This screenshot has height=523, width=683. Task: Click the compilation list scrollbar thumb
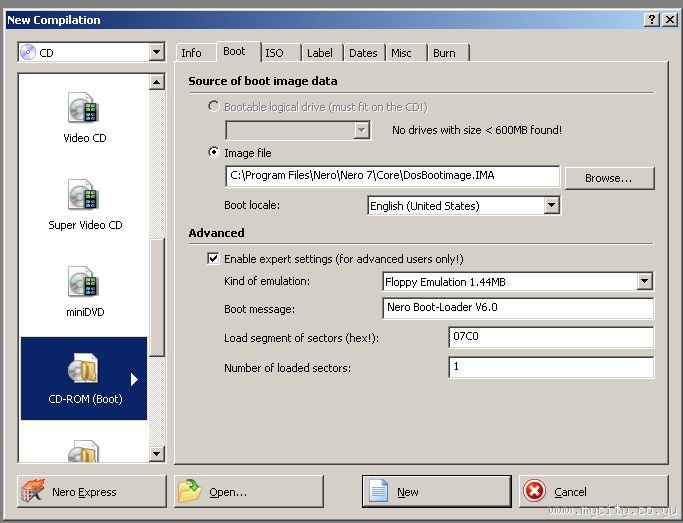(156, 297)
